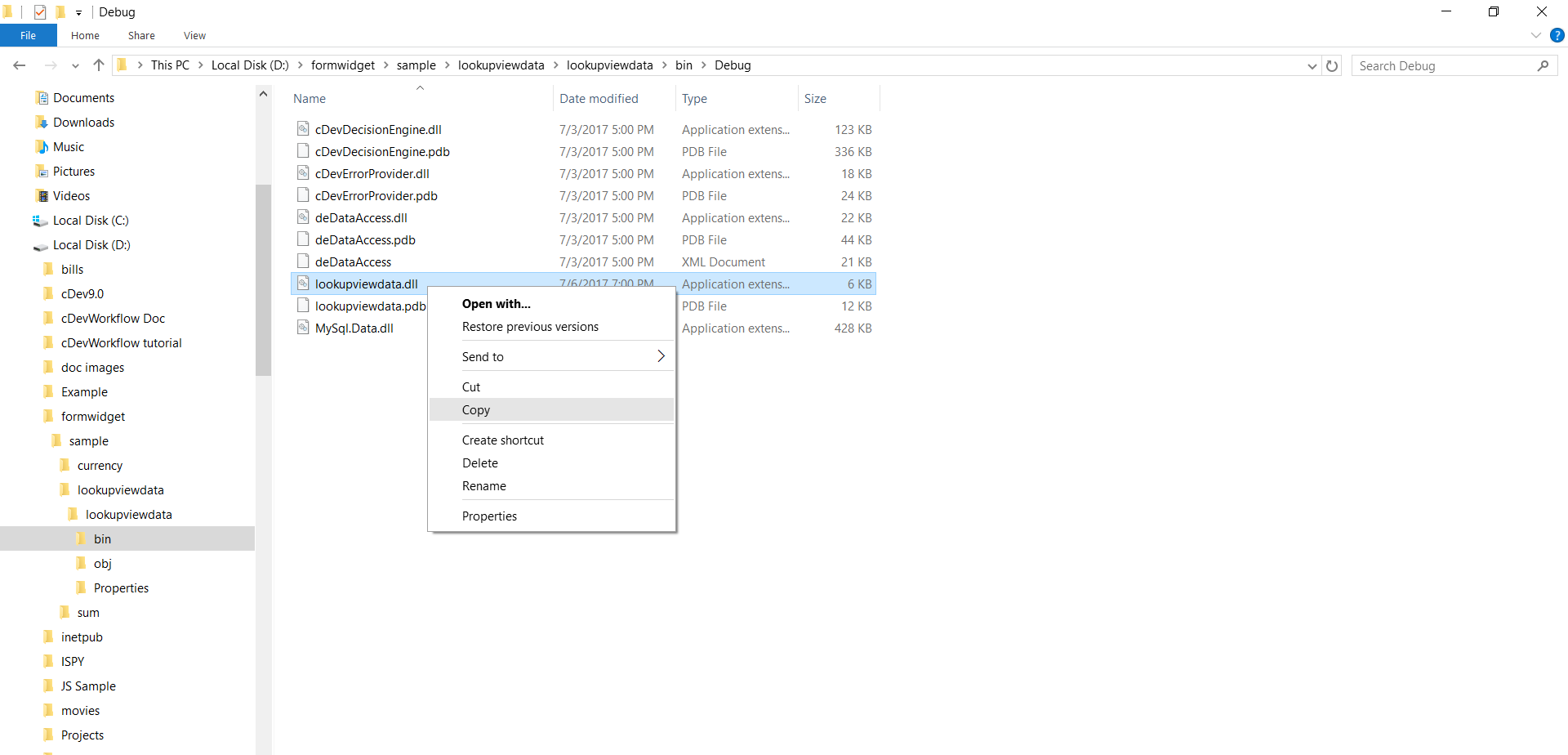Click the Properties checkmark icon in quick access toolbar
The image size is (1568, 755).
point(40,11)
